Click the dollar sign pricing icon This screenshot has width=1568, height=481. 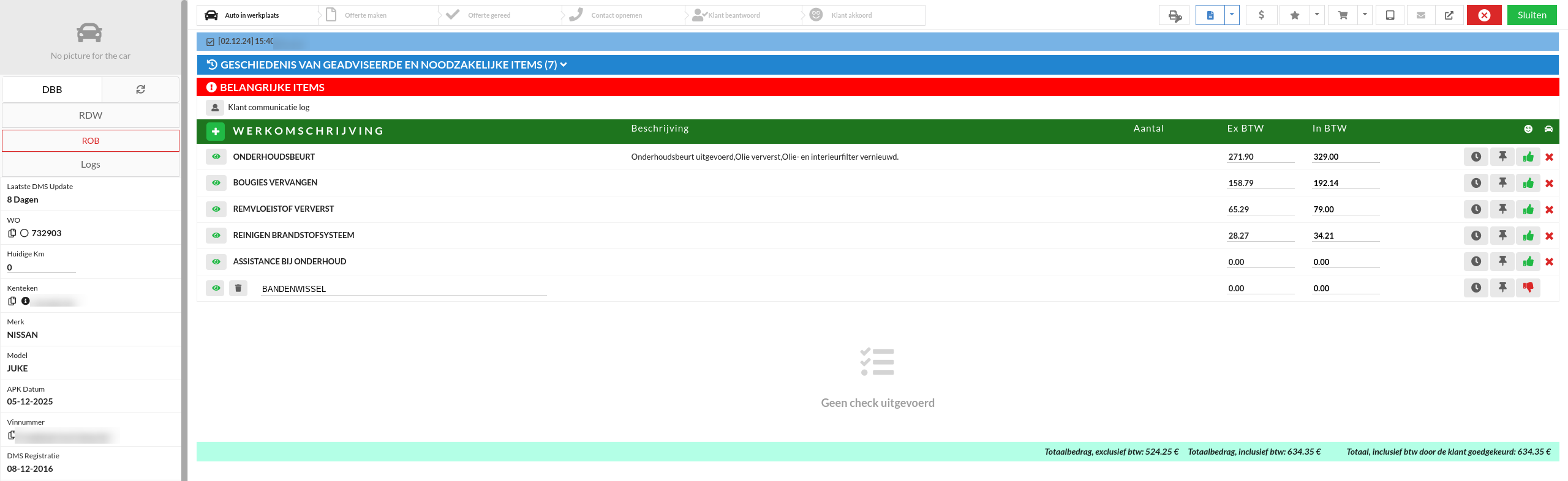(1261, 15)
